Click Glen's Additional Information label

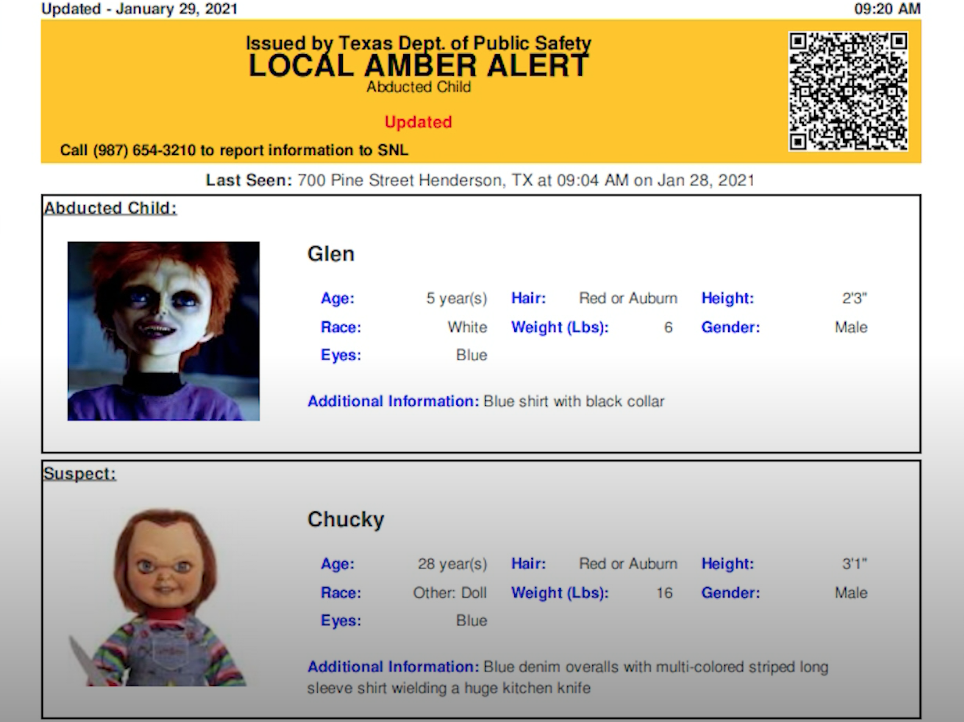[393, 401]
